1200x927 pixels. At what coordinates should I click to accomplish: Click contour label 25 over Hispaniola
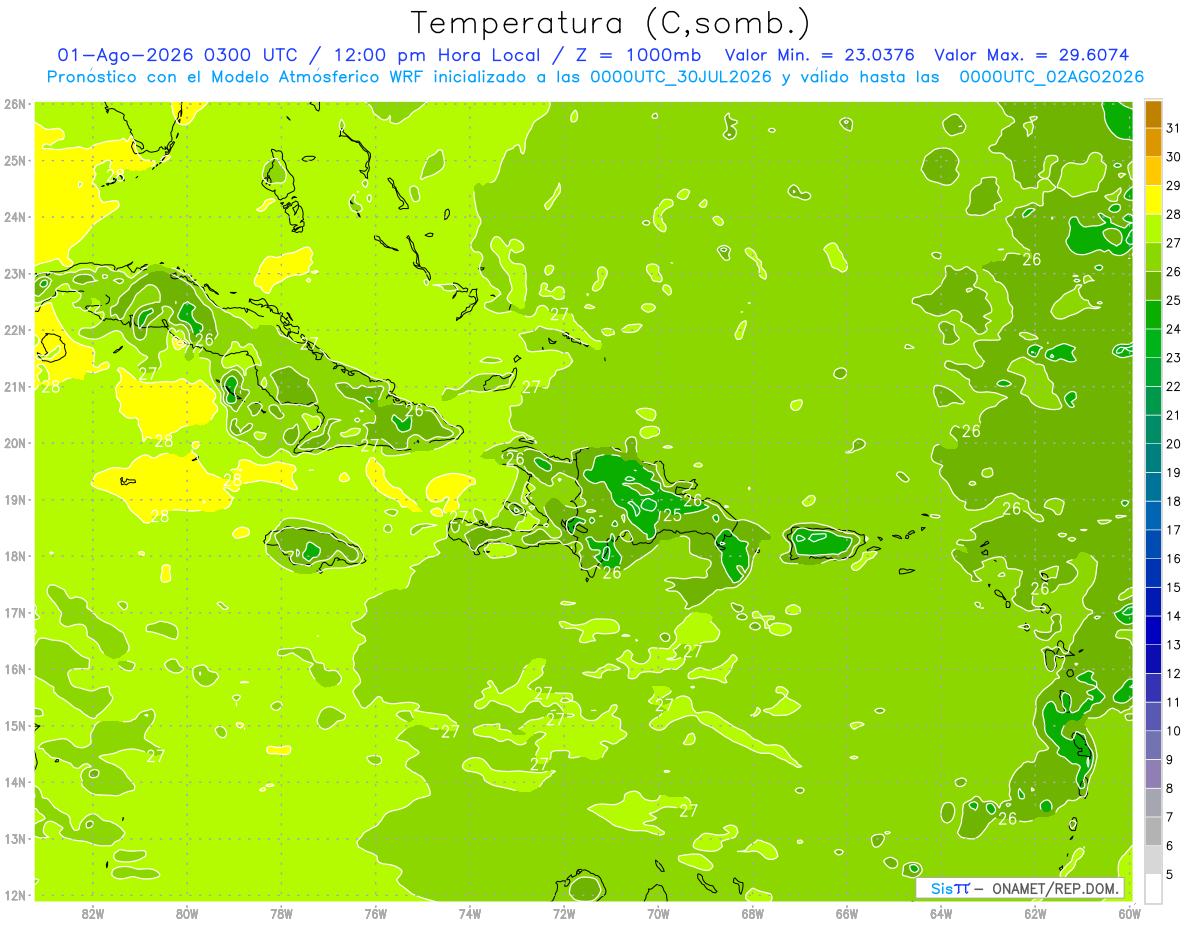pos(672,515)
